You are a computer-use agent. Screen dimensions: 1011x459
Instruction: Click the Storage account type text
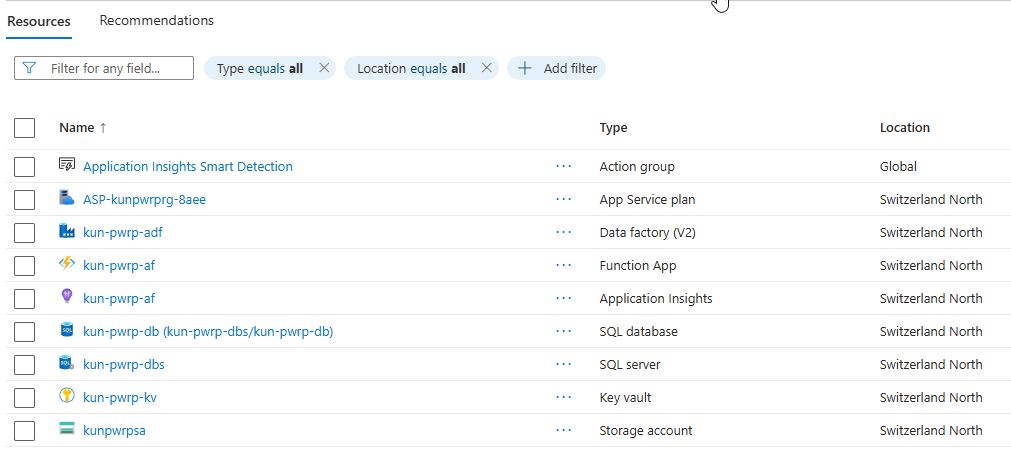646,431
